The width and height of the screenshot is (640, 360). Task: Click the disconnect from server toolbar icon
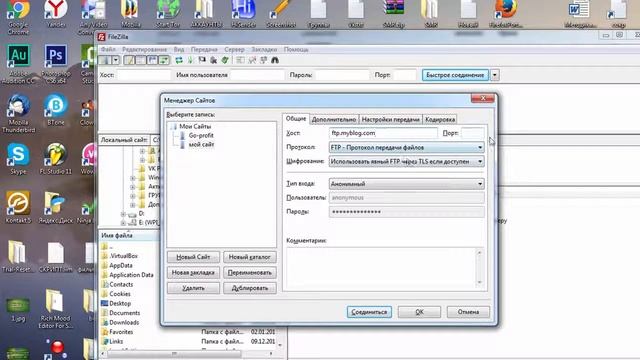213,60
